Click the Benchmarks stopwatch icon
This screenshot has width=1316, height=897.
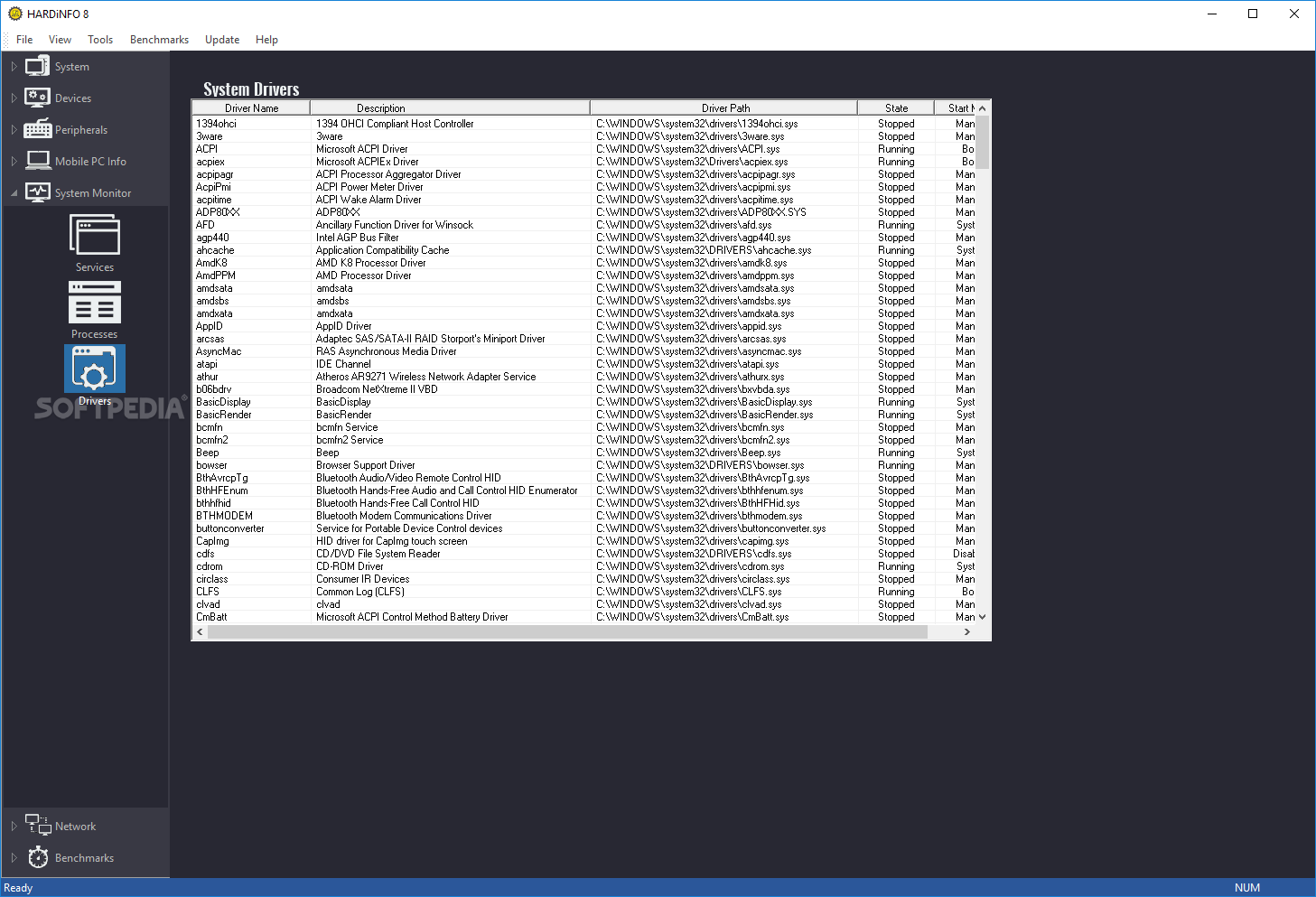(38, 857)
